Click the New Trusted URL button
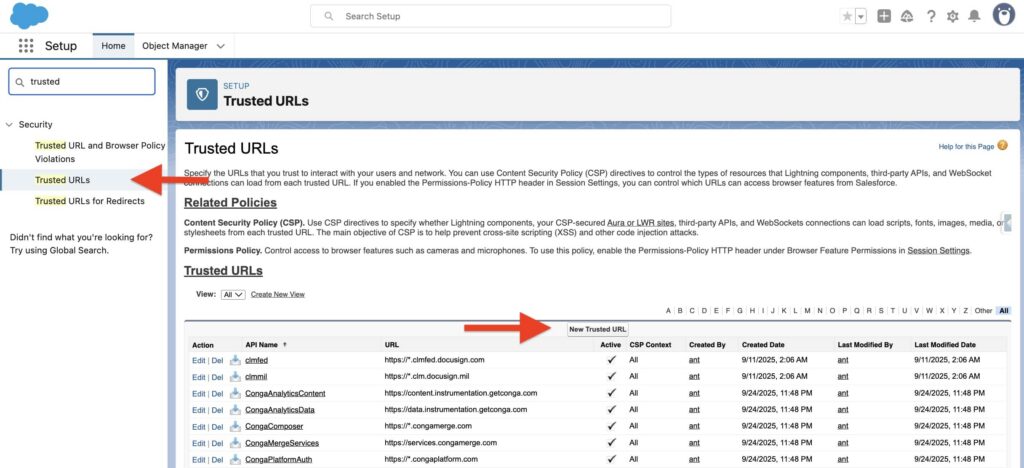The height and width of the screenshot is (468, 1024). coord(597,329)
